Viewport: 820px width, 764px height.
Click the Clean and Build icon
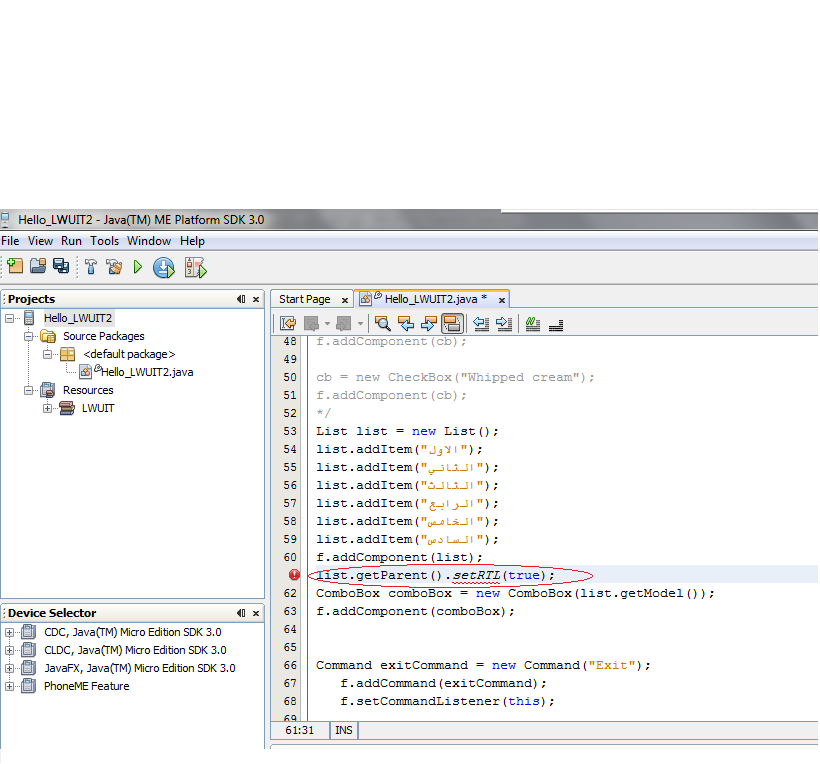click(x=114, y=267)
